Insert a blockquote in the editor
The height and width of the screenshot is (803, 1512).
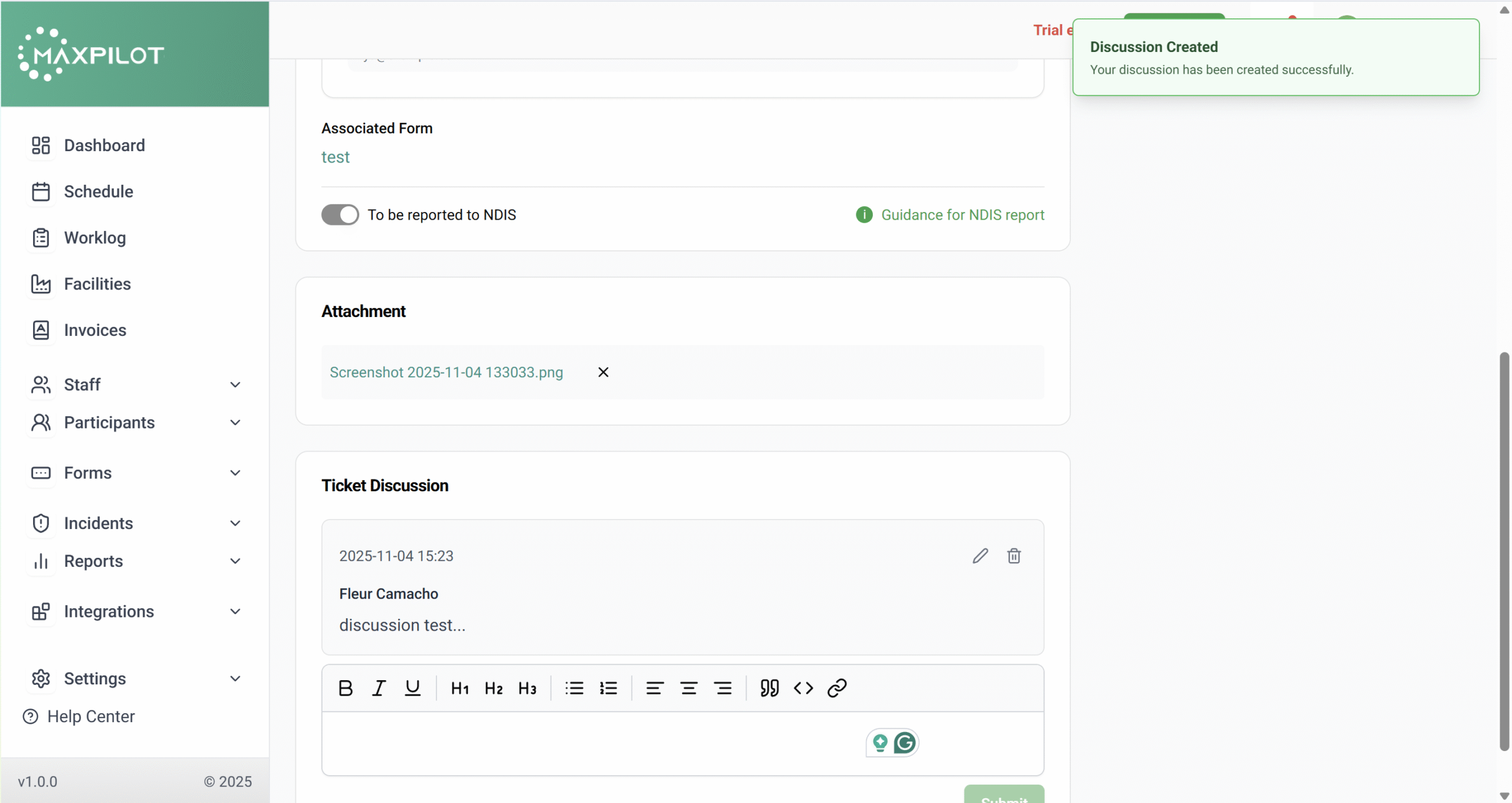coord(769,688)
